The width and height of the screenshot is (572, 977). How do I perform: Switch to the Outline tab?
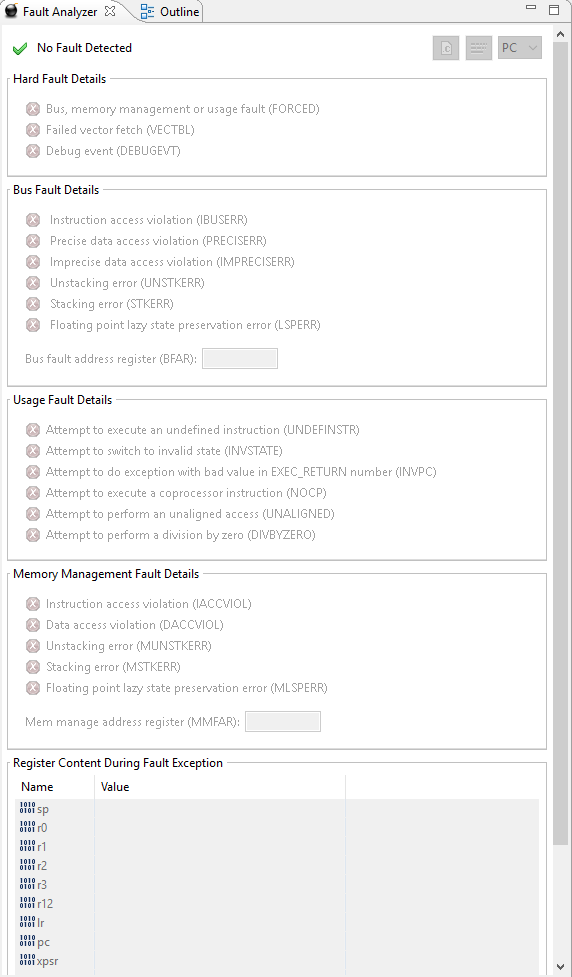coord(169,11)
